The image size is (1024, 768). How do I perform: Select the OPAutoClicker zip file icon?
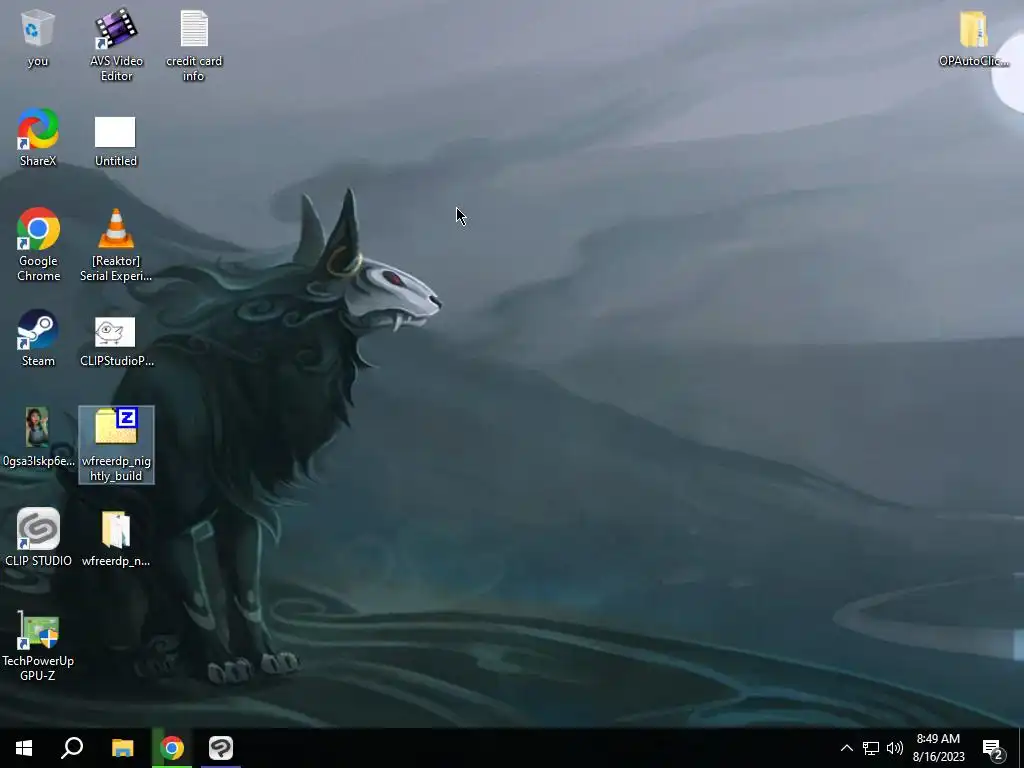974,37
